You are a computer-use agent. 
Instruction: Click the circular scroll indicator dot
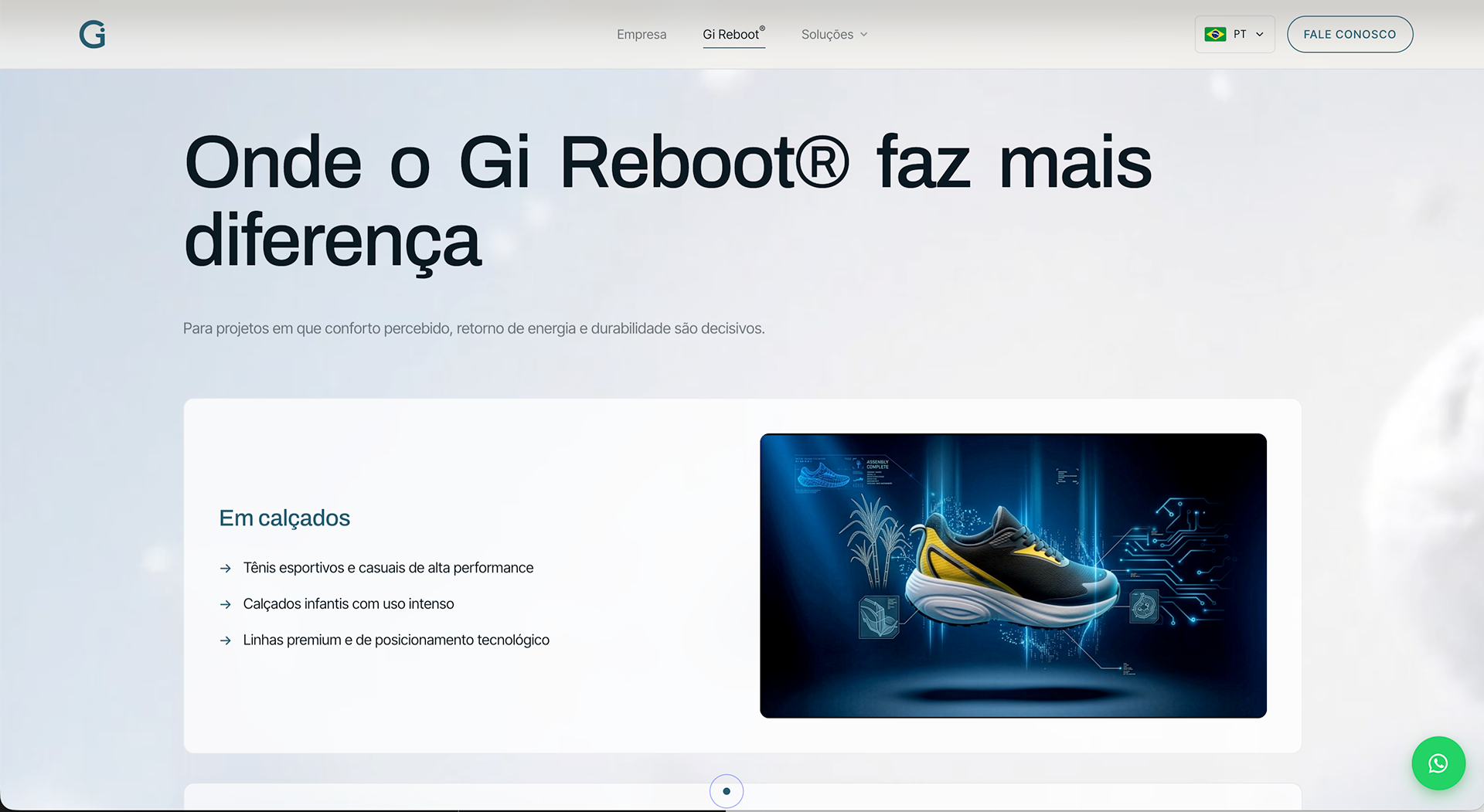(x=727, y=791)
